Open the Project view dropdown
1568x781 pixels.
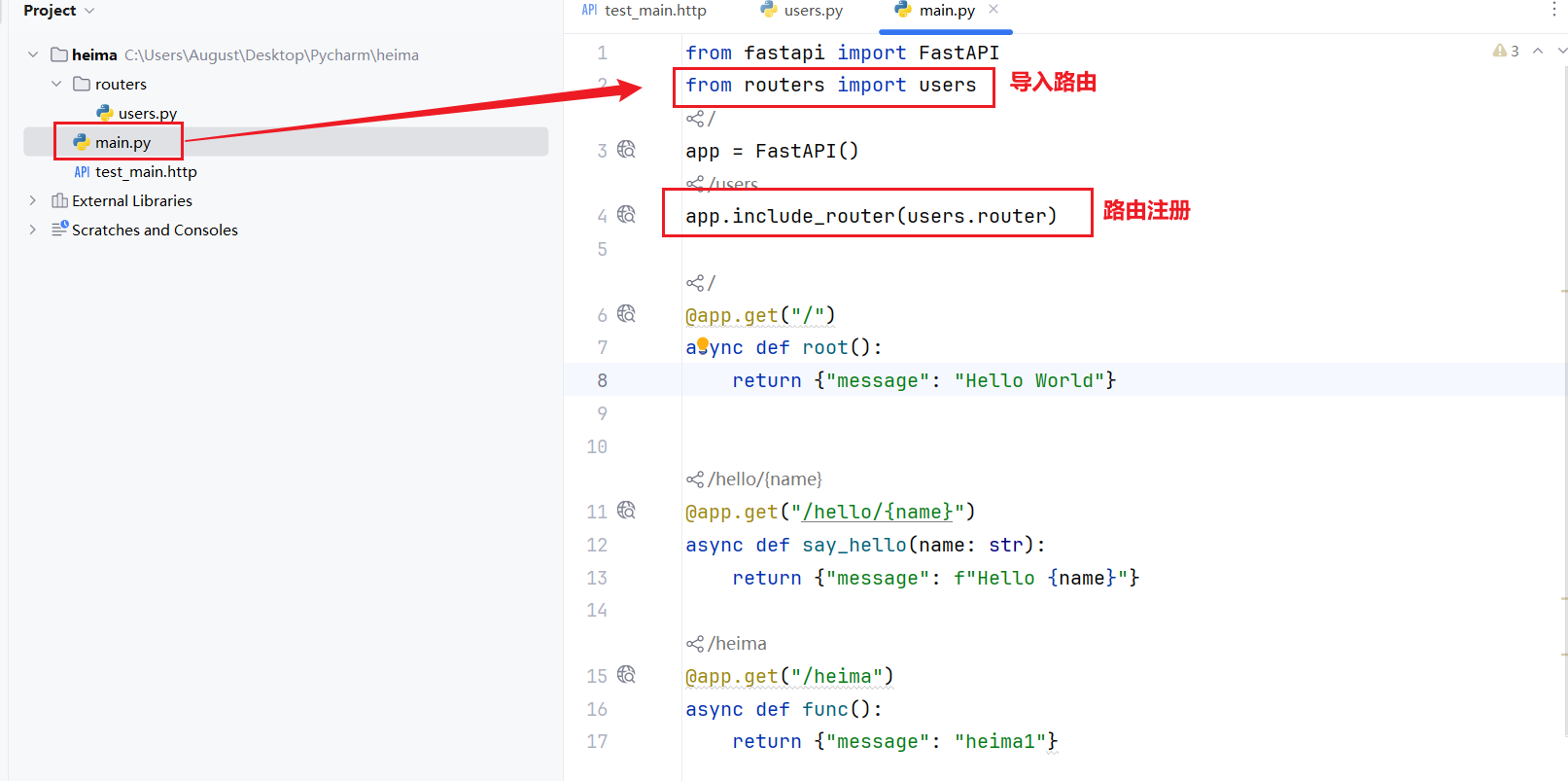coord(89,11)
